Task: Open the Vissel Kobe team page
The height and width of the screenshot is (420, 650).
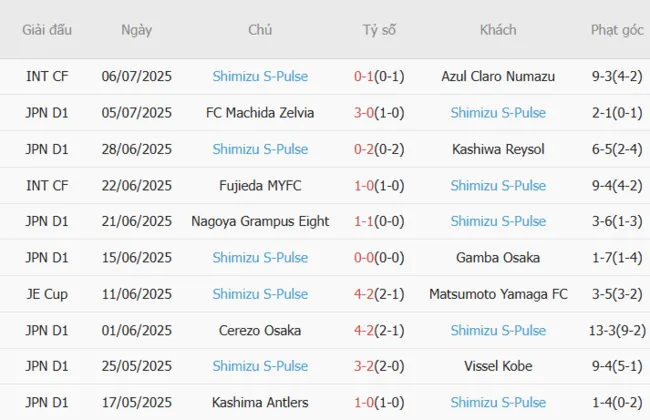Action: (498, 366)
